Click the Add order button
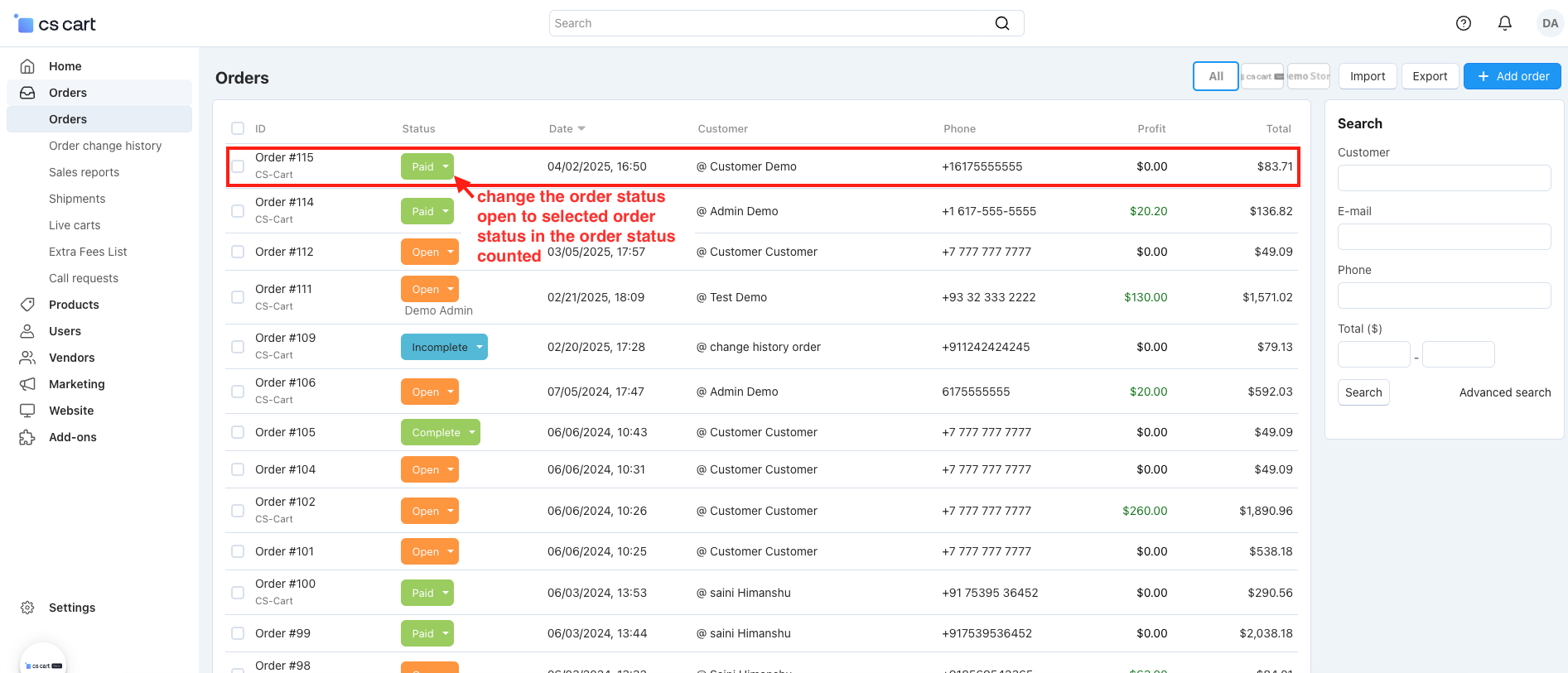Image resolution: width=1568 pixels, height=673 pixels. point(1512,76)
